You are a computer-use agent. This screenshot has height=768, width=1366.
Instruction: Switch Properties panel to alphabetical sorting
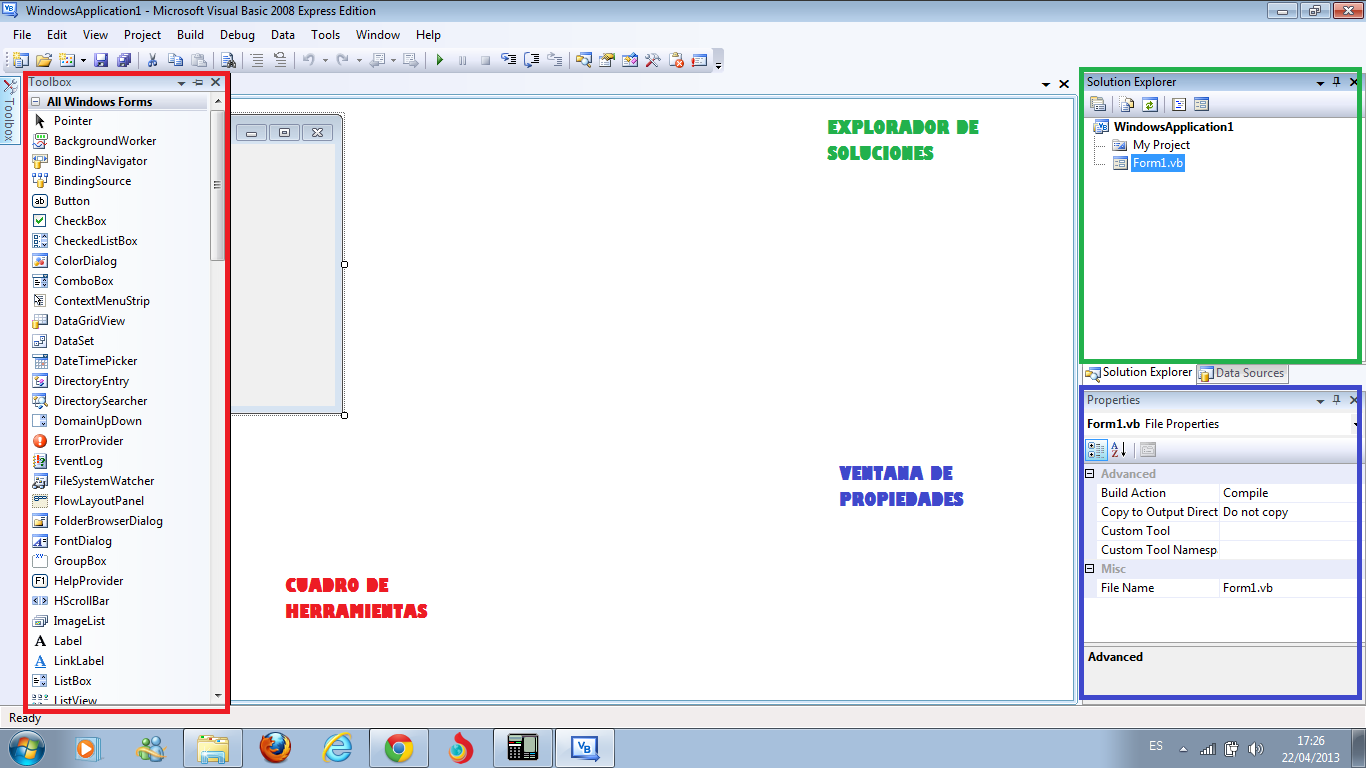[x=1116, y=449]
